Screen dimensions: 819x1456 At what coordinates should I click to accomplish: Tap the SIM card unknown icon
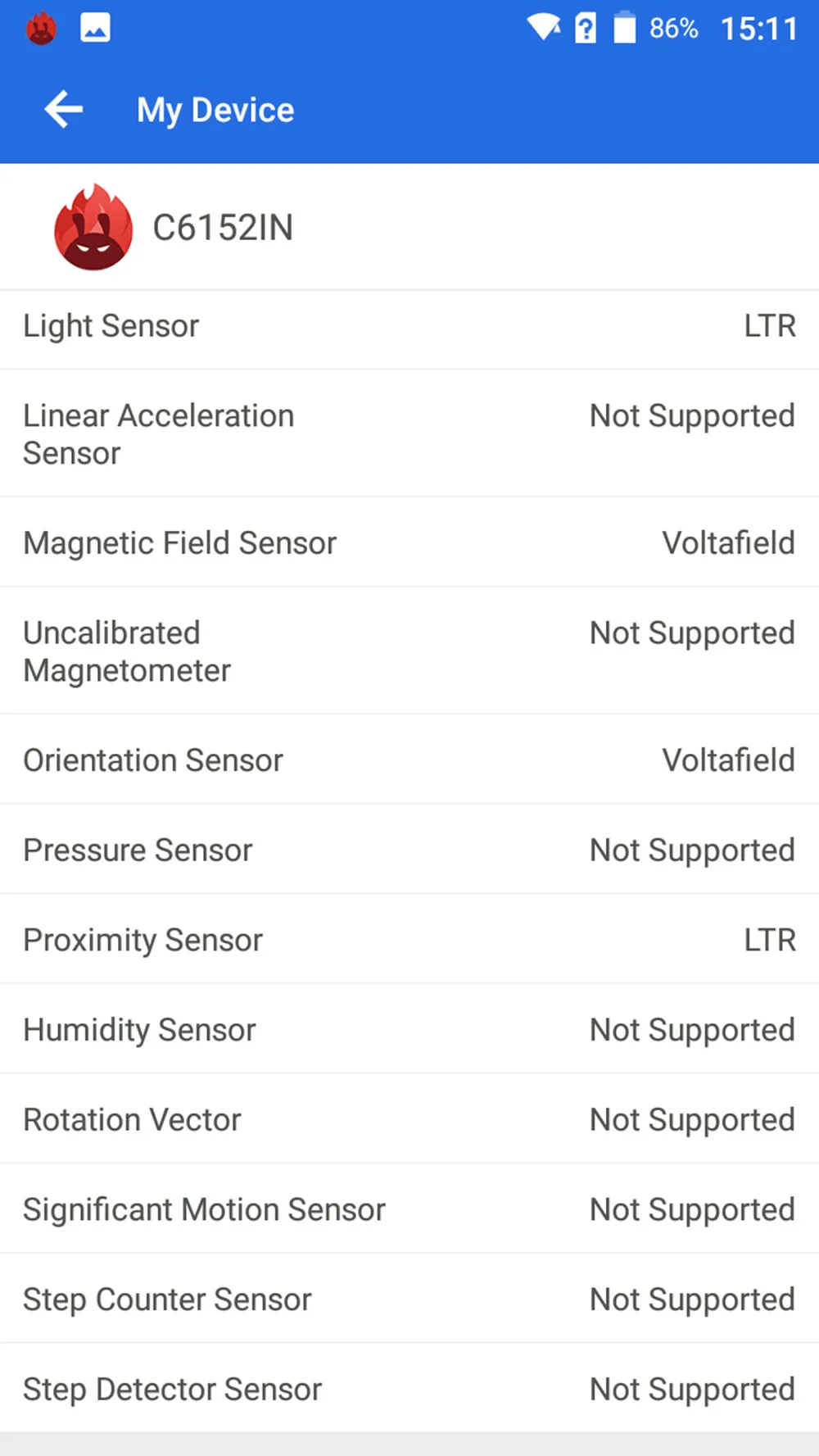[x=586, y=29]
